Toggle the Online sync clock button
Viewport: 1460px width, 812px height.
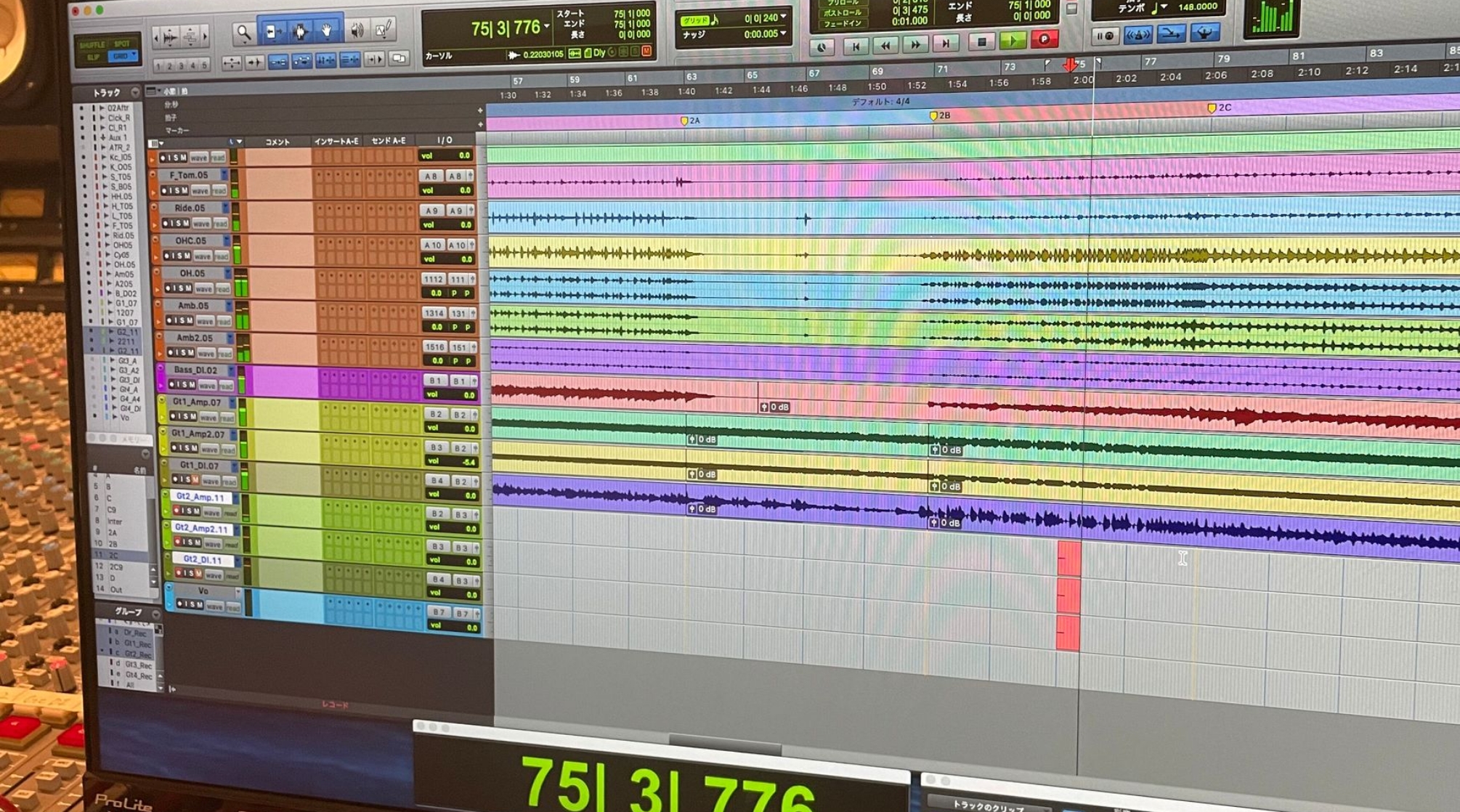[x=822, y=47]
